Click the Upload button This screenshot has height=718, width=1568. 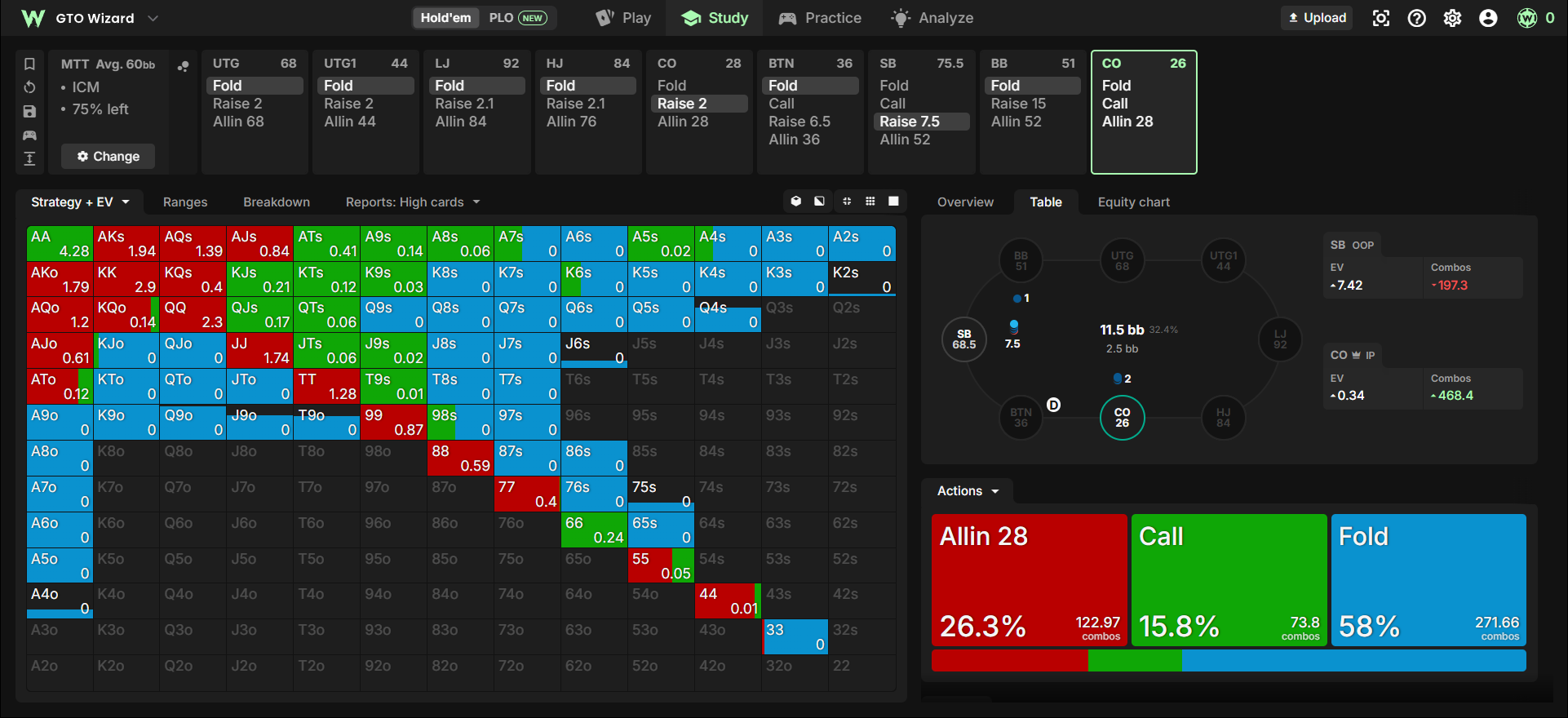click(x=1317, y=18)
